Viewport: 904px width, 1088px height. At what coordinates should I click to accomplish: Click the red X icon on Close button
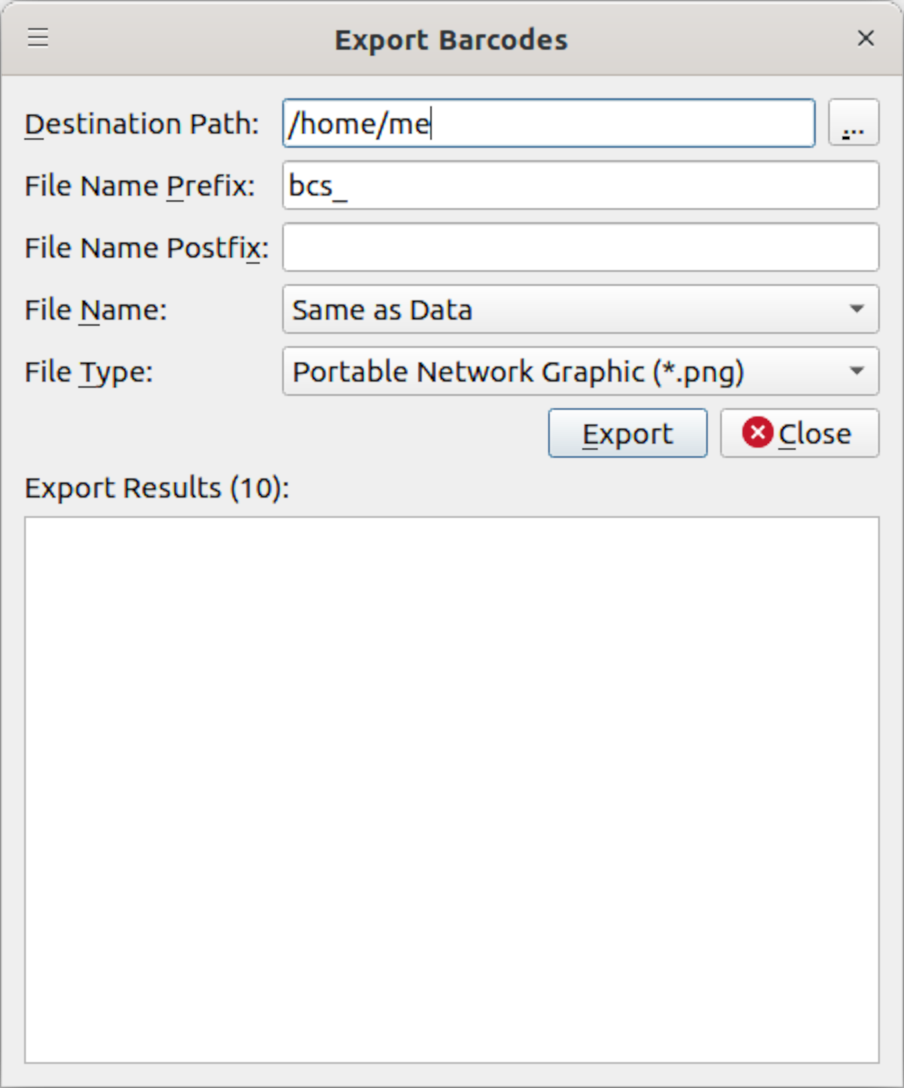tap(757, 433)
